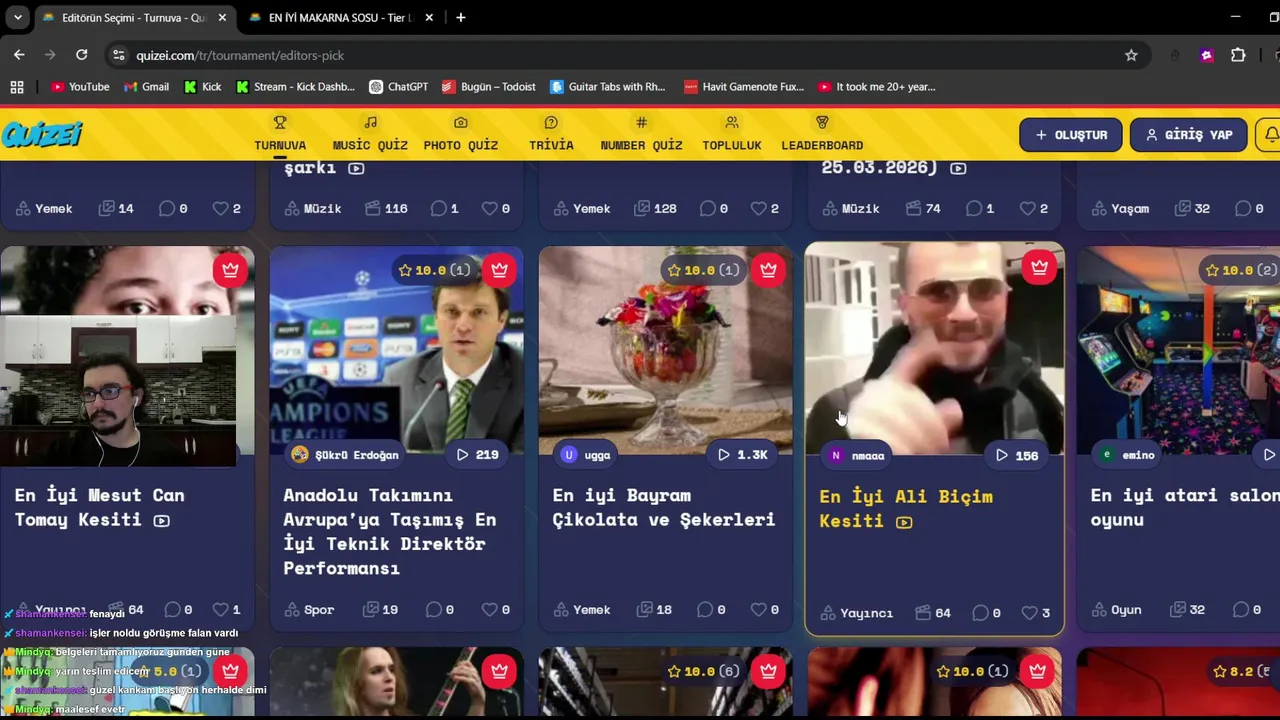The image size is (1280, 720).
Task: Open the candy bowl thumbnail
Action: pos(665,350)
